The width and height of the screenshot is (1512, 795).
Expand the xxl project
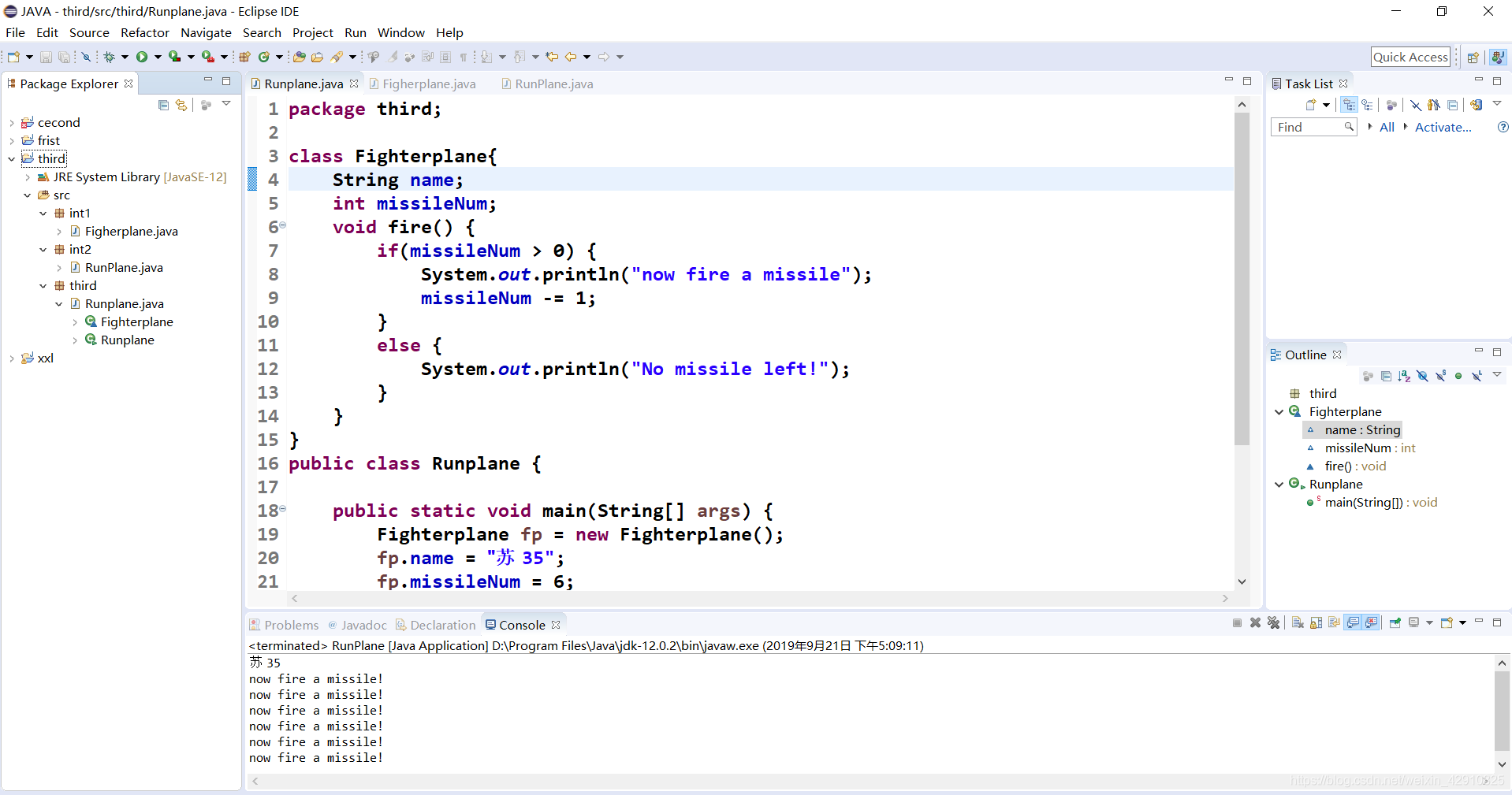coord(12,358)
